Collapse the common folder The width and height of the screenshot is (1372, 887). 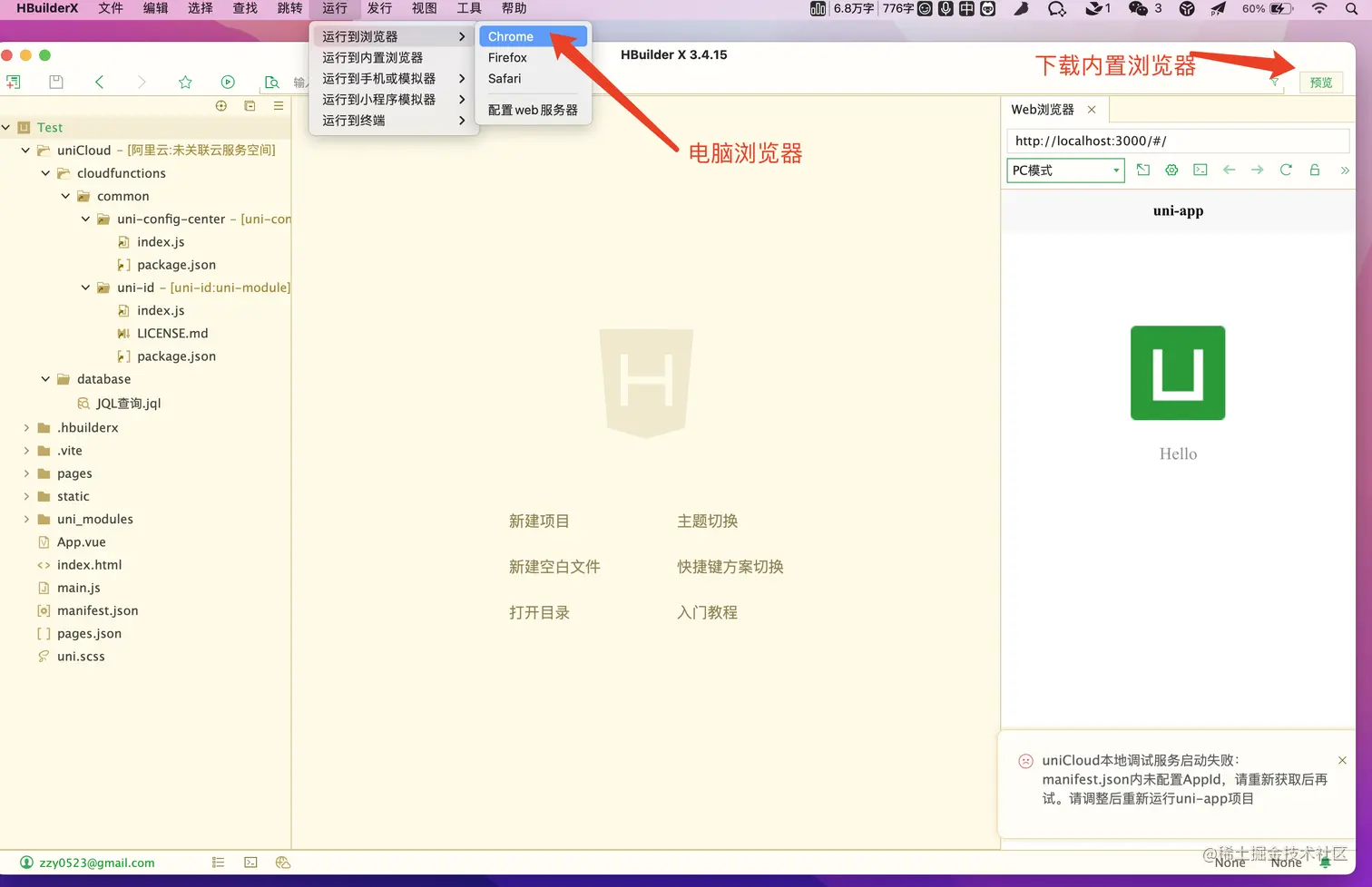pyautogui.click(x=65, y=196)
